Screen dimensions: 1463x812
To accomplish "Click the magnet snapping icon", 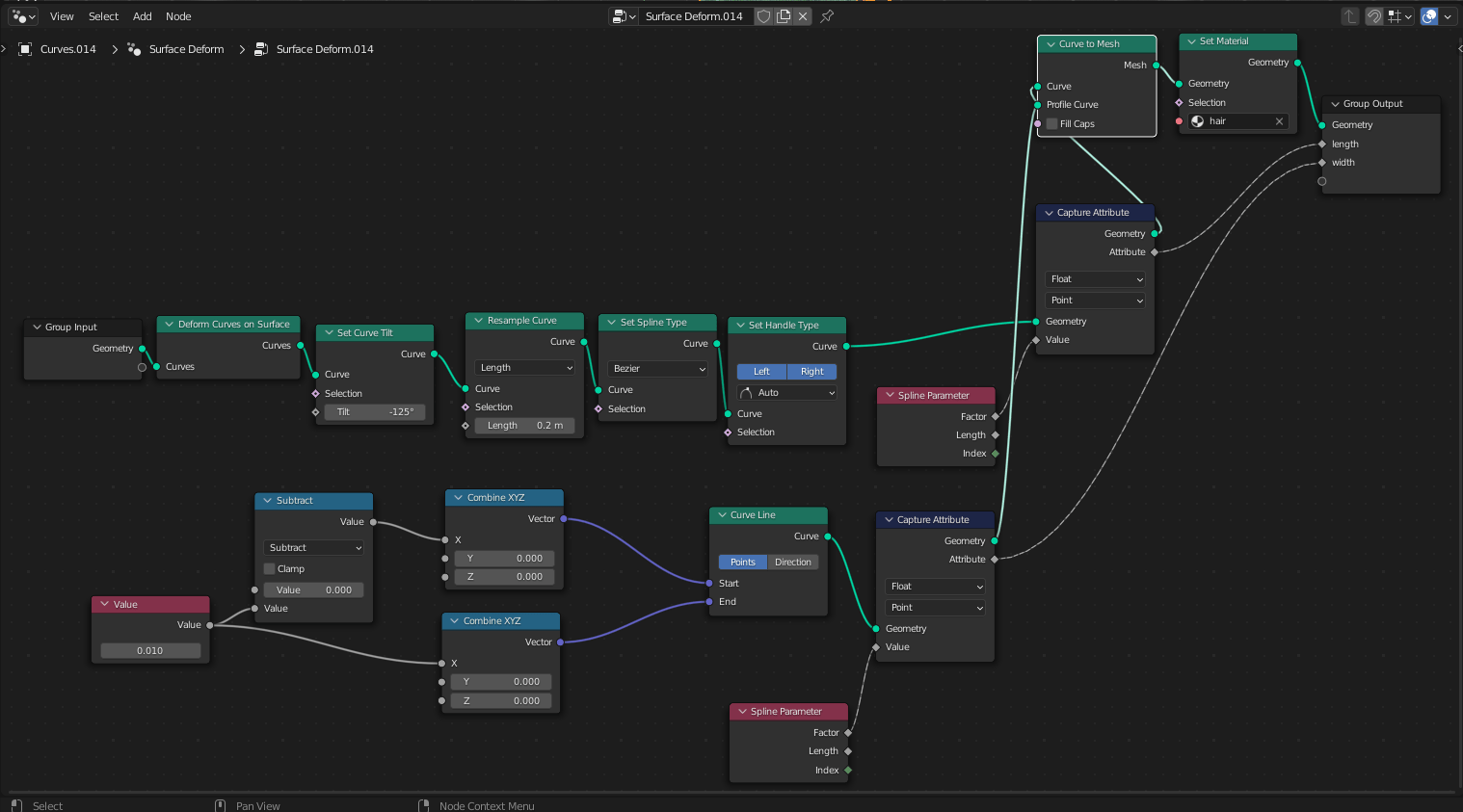I will click(x=1373, y=15).
